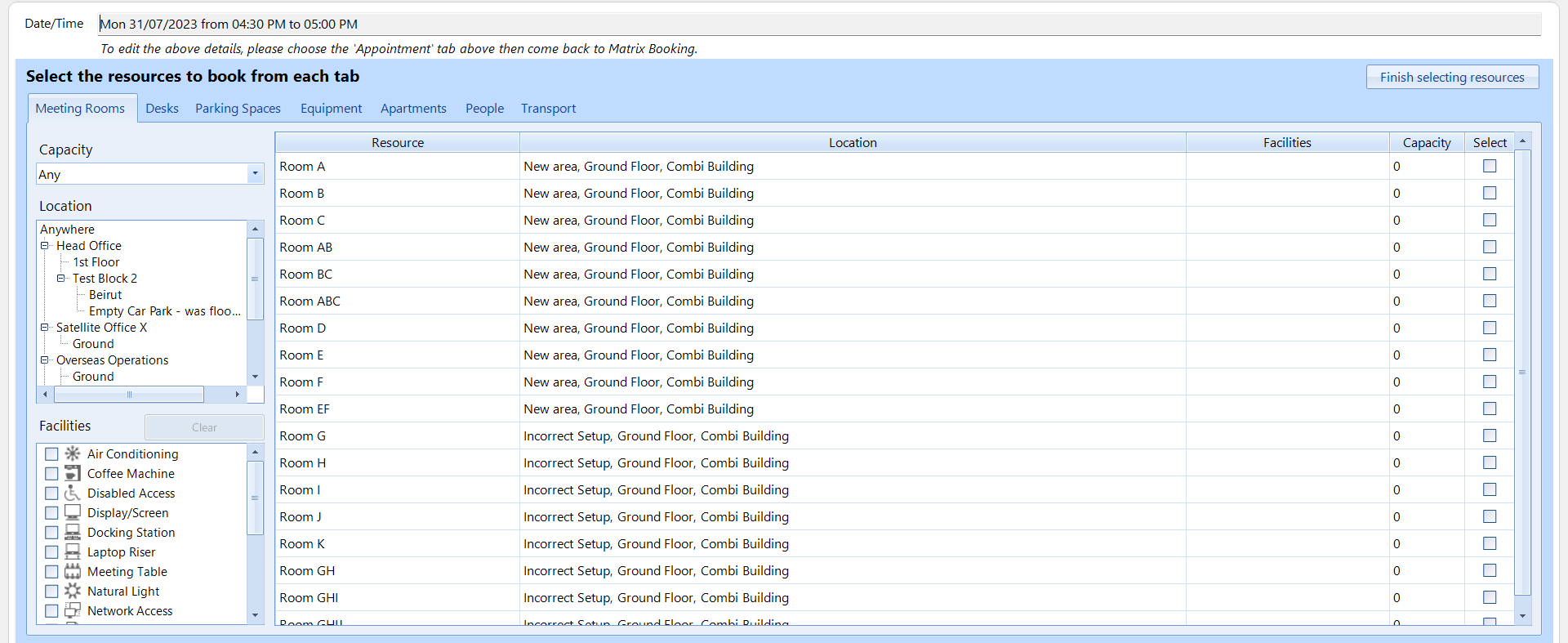Click the location tree horizontal scrollbar thumb

click(129, 395)
